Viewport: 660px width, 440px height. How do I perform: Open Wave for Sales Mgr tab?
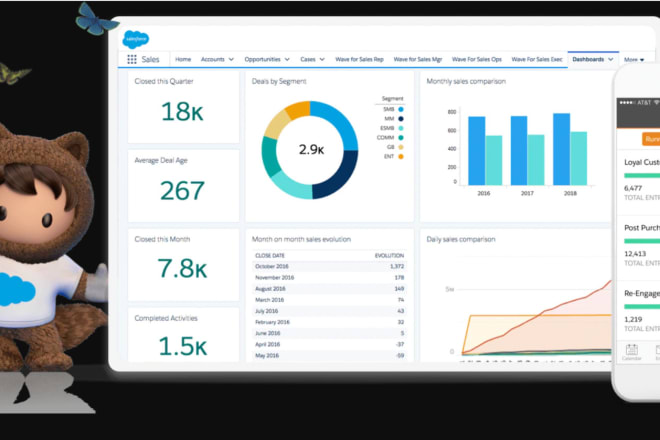[x=418, y=59]
